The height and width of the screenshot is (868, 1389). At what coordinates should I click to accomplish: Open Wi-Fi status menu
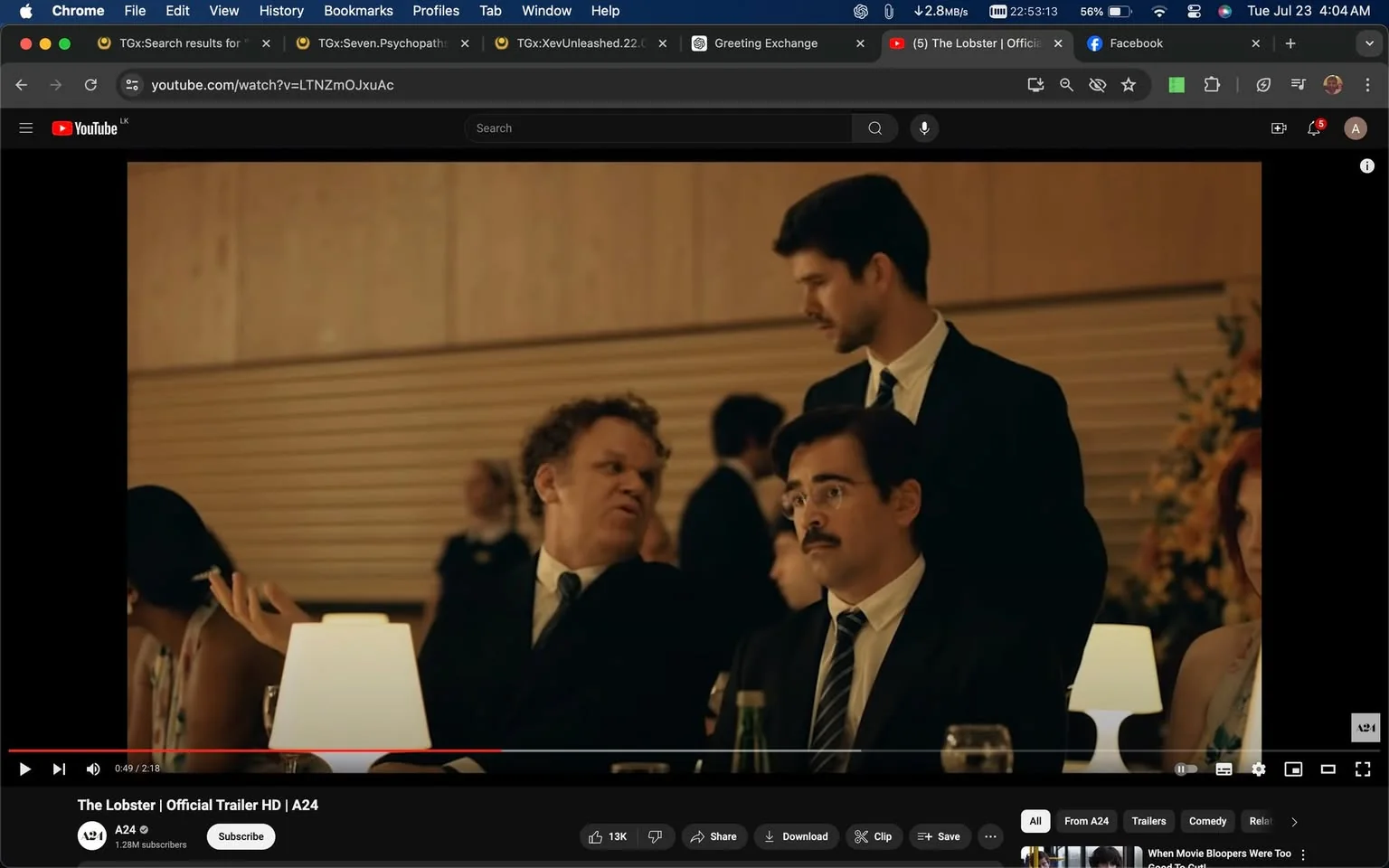click(1159, 11)
